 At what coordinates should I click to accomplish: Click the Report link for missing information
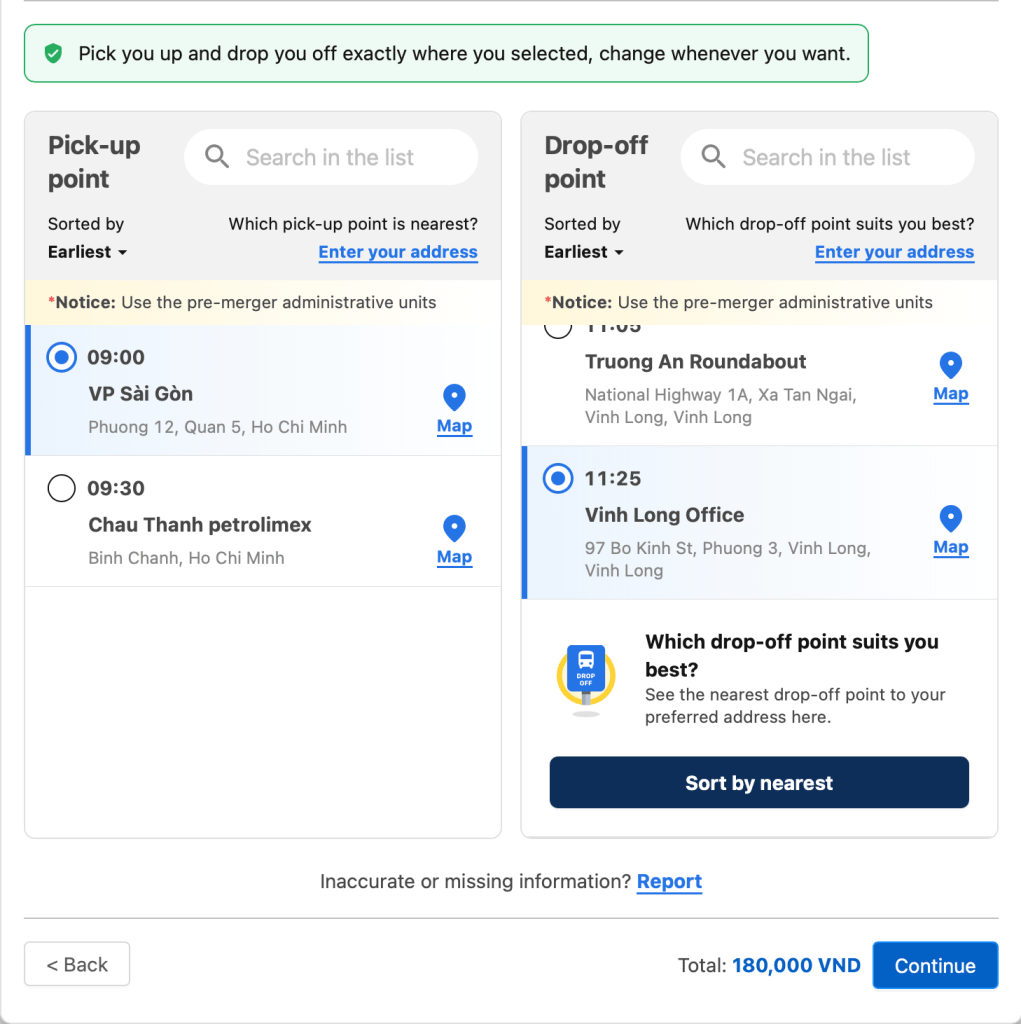click(669, 882)
